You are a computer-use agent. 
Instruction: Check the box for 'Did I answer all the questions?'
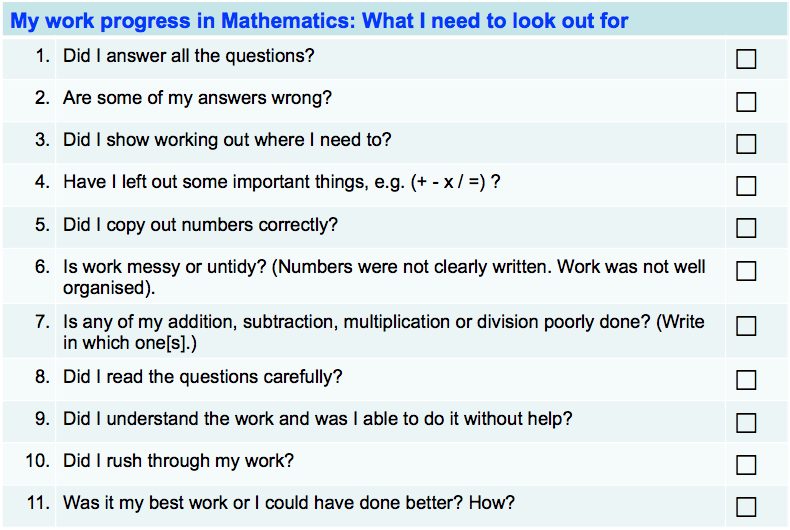(746, 59)
